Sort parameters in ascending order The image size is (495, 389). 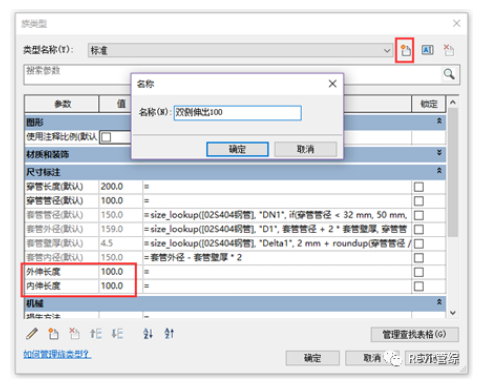148,333
